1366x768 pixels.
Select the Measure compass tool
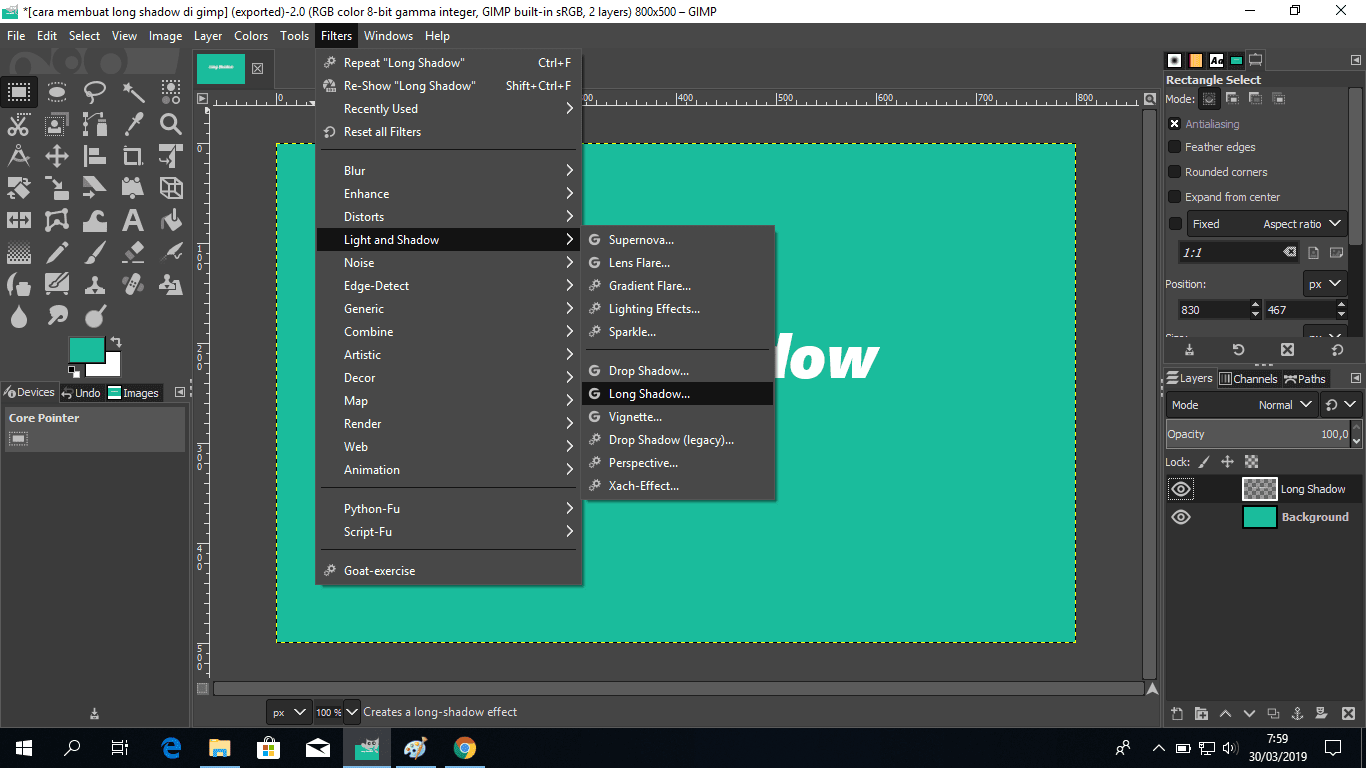click(x=19, y=156)
